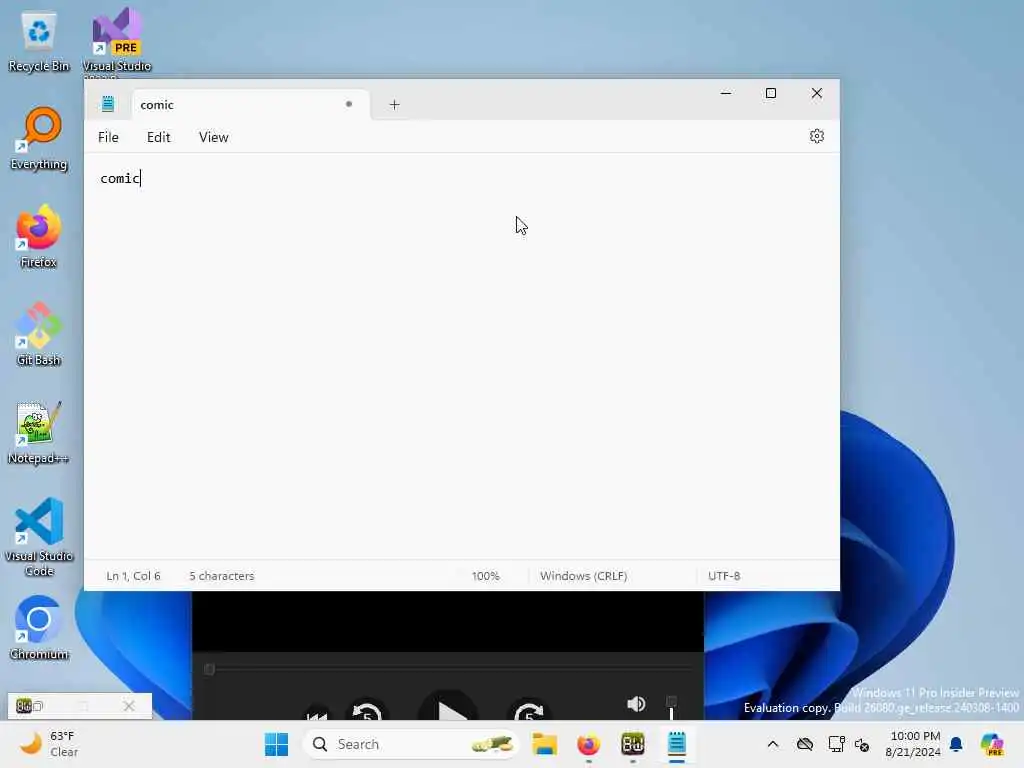
Task: Open the clock showing 10:00 PM
Action: coord(913,744)
